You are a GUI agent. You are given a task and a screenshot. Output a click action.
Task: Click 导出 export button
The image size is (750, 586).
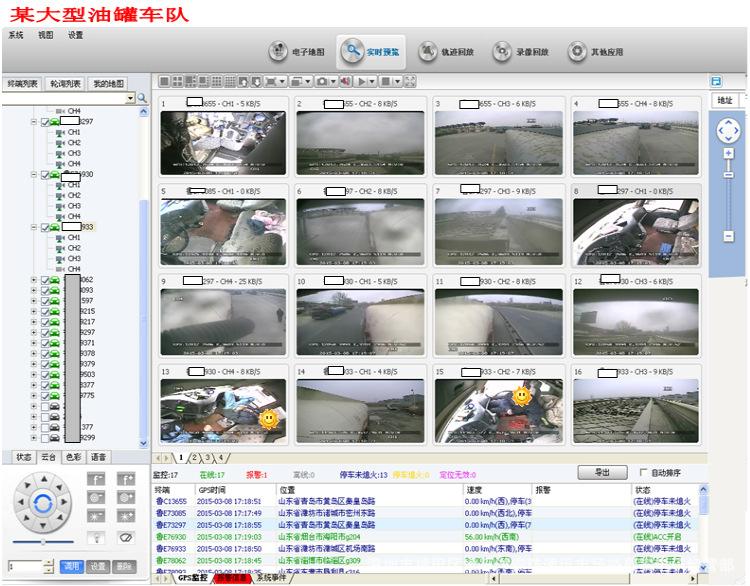(x=602, y=473)
